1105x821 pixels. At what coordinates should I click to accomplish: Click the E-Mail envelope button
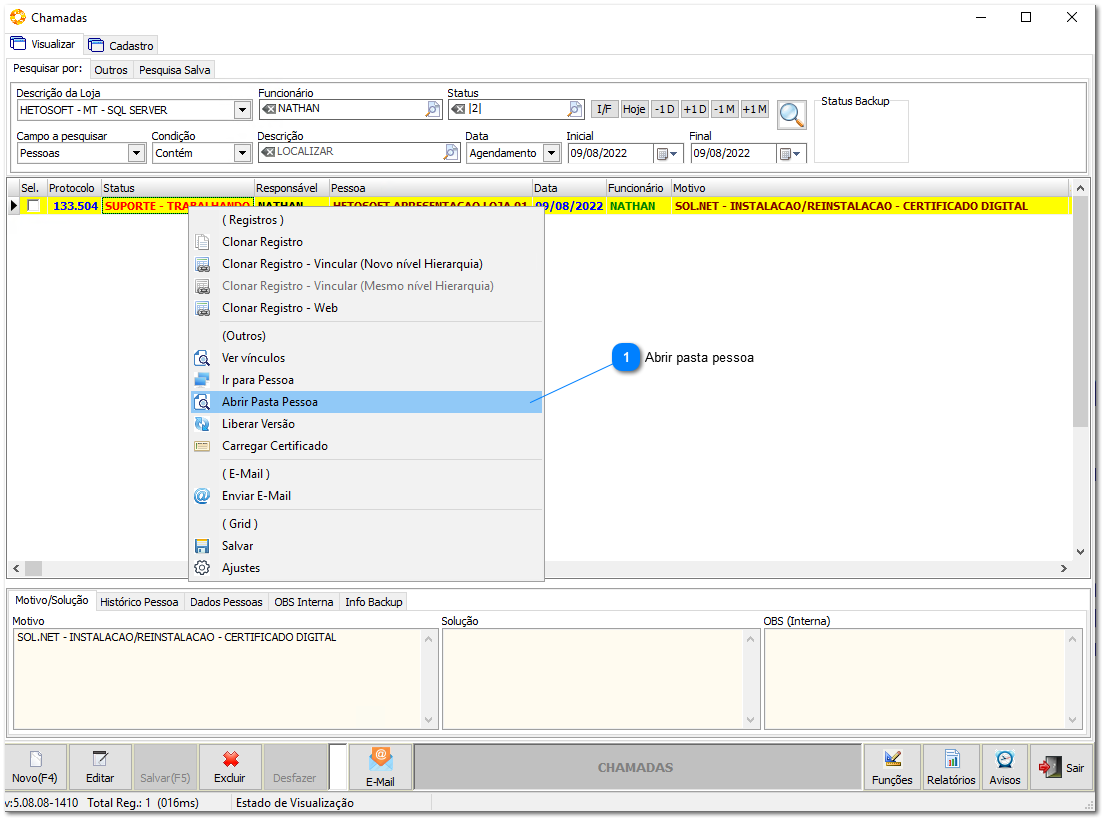[x=380, y=767]
